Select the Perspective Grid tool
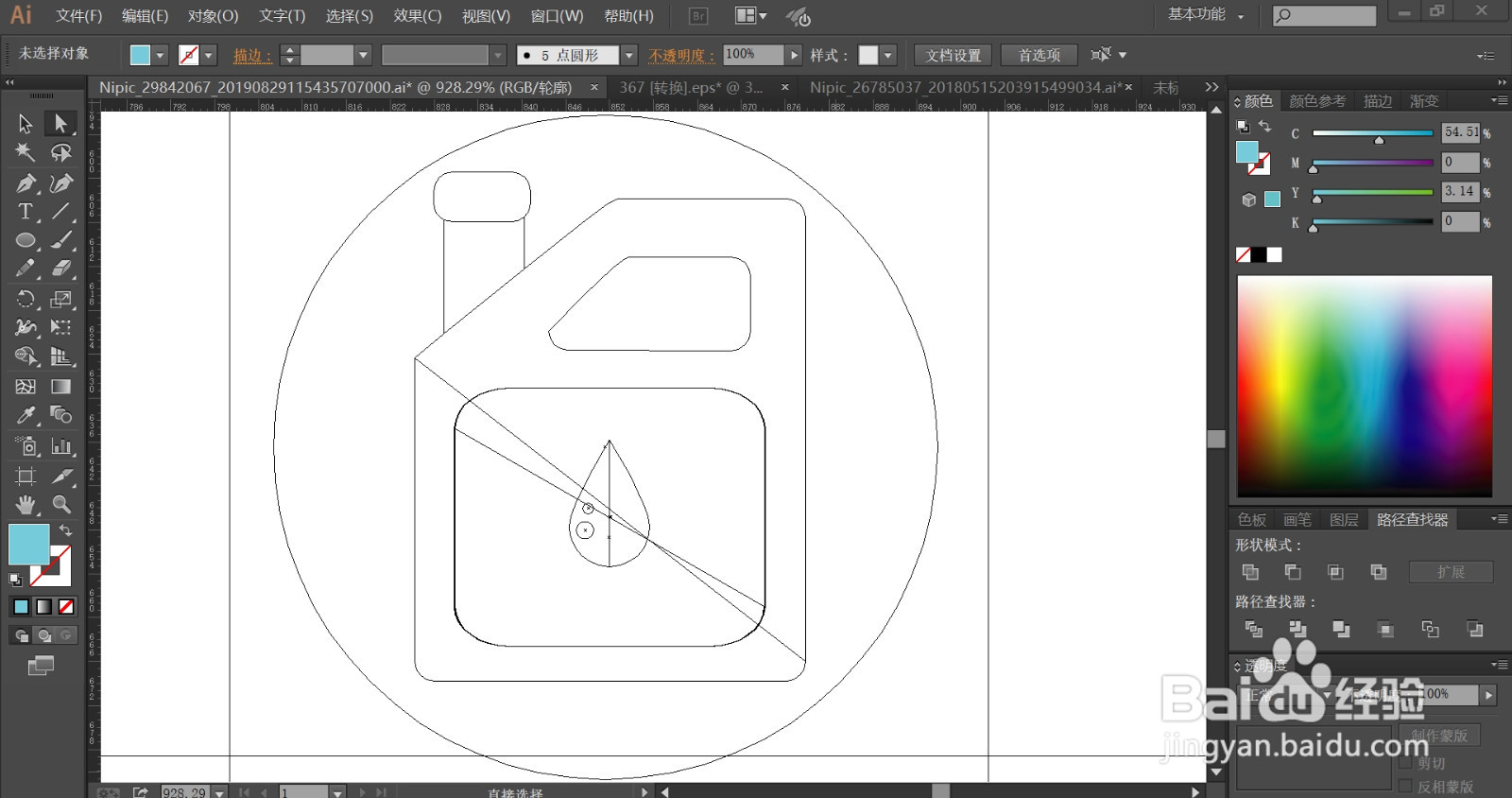The image size is (1512, 798). tap(60, 356)
